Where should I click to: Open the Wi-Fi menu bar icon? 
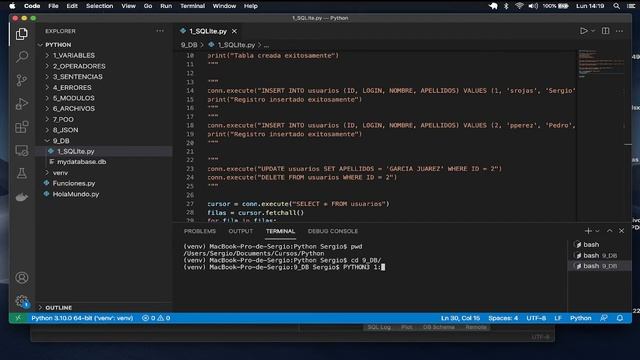(519, 6)
